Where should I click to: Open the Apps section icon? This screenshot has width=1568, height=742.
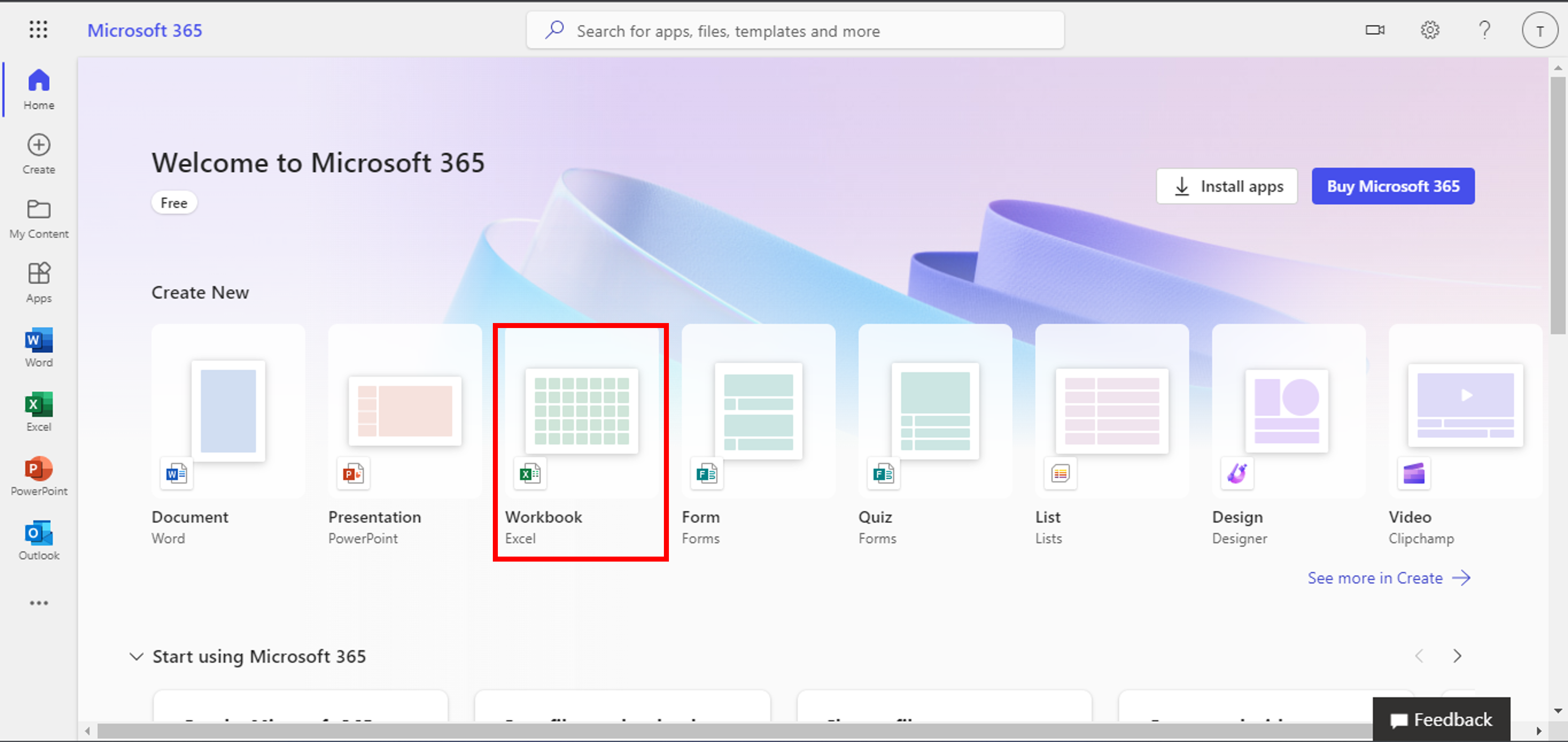(x=38, y=274)
